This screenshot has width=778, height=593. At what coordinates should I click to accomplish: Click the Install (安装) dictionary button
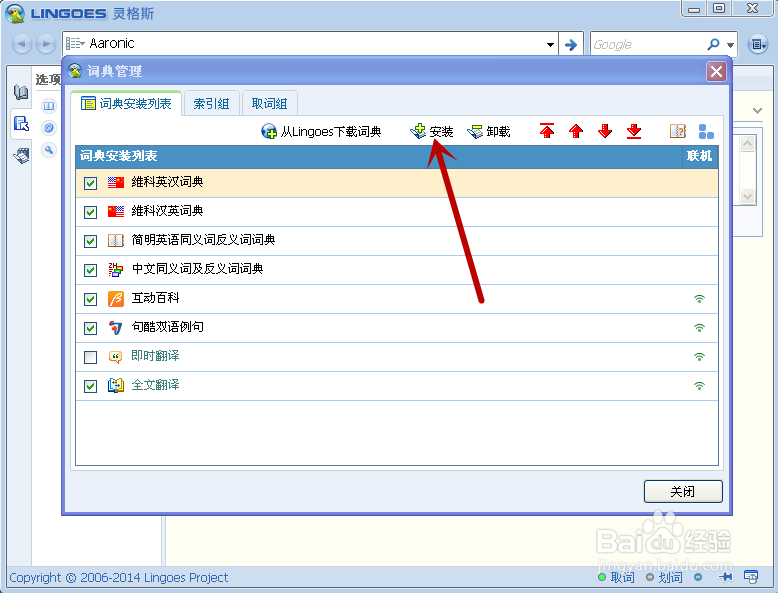[x=432, y=132]
